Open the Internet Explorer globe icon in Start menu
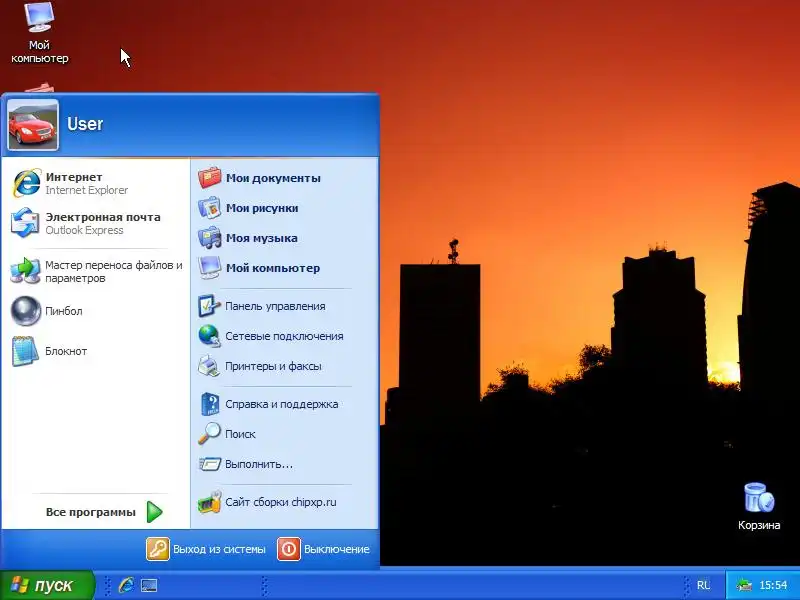The width and height of the screenshot is (800, 600). pyautogui.click(x=26, y=183)
